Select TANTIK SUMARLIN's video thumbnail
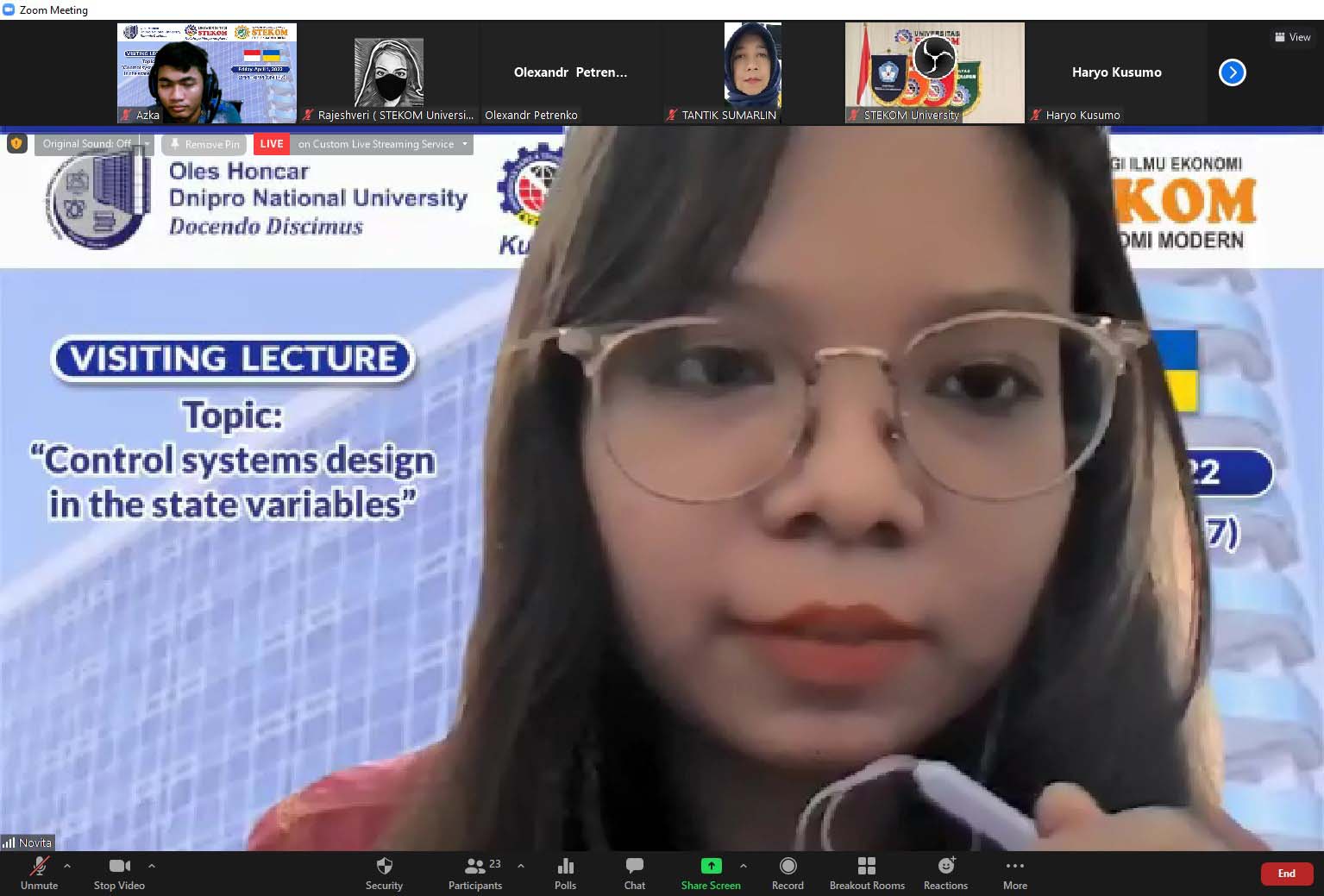This screenshot has height=896, width=1324. (x=753, y=73)
